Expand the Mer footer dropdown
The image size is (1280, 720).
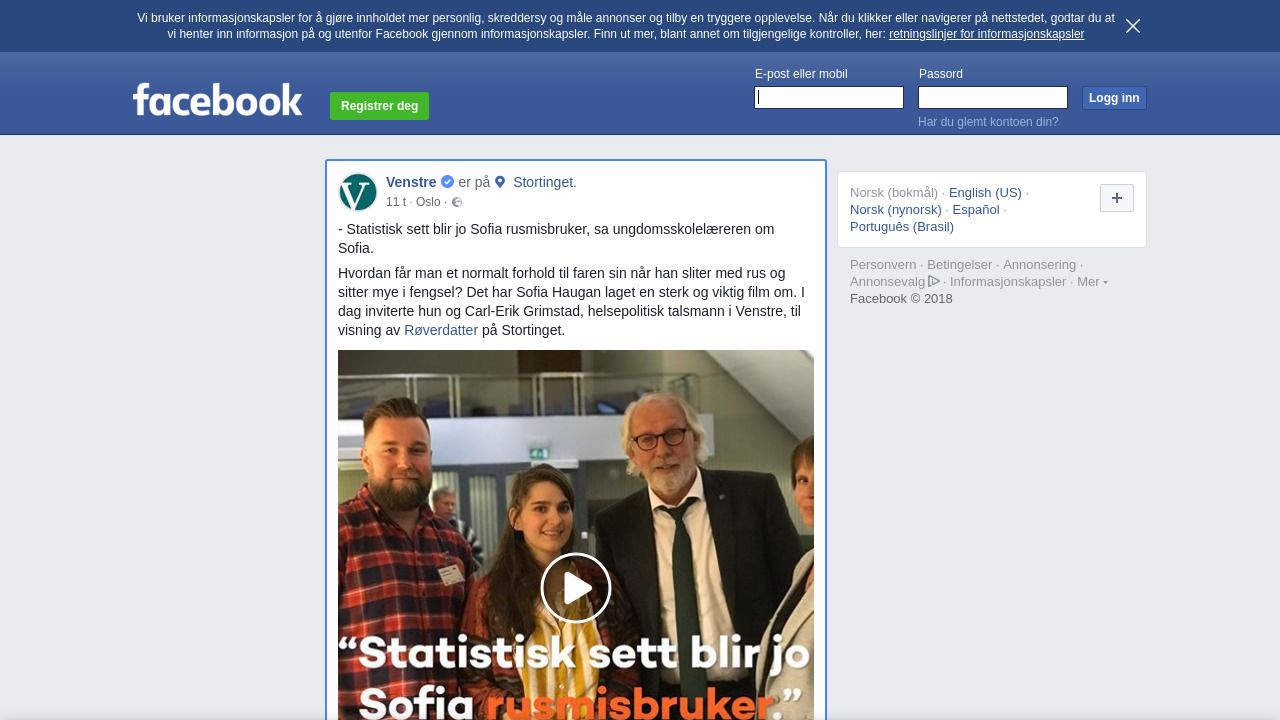(x=1092, y=282)
